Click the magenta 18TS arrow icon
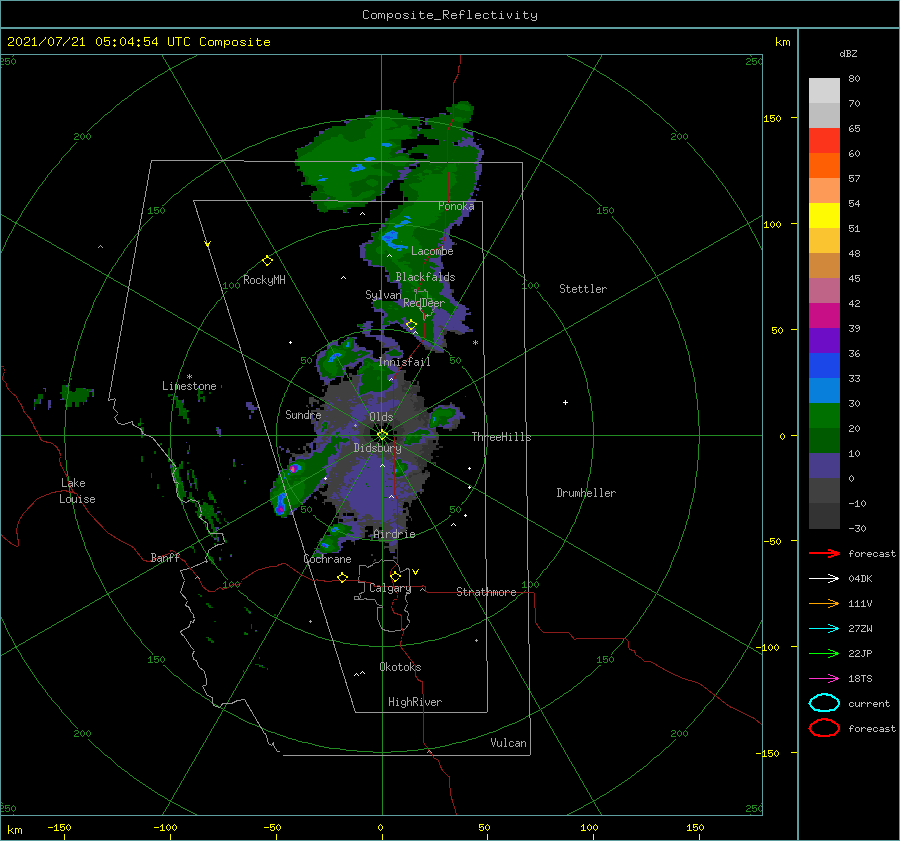 824,679
